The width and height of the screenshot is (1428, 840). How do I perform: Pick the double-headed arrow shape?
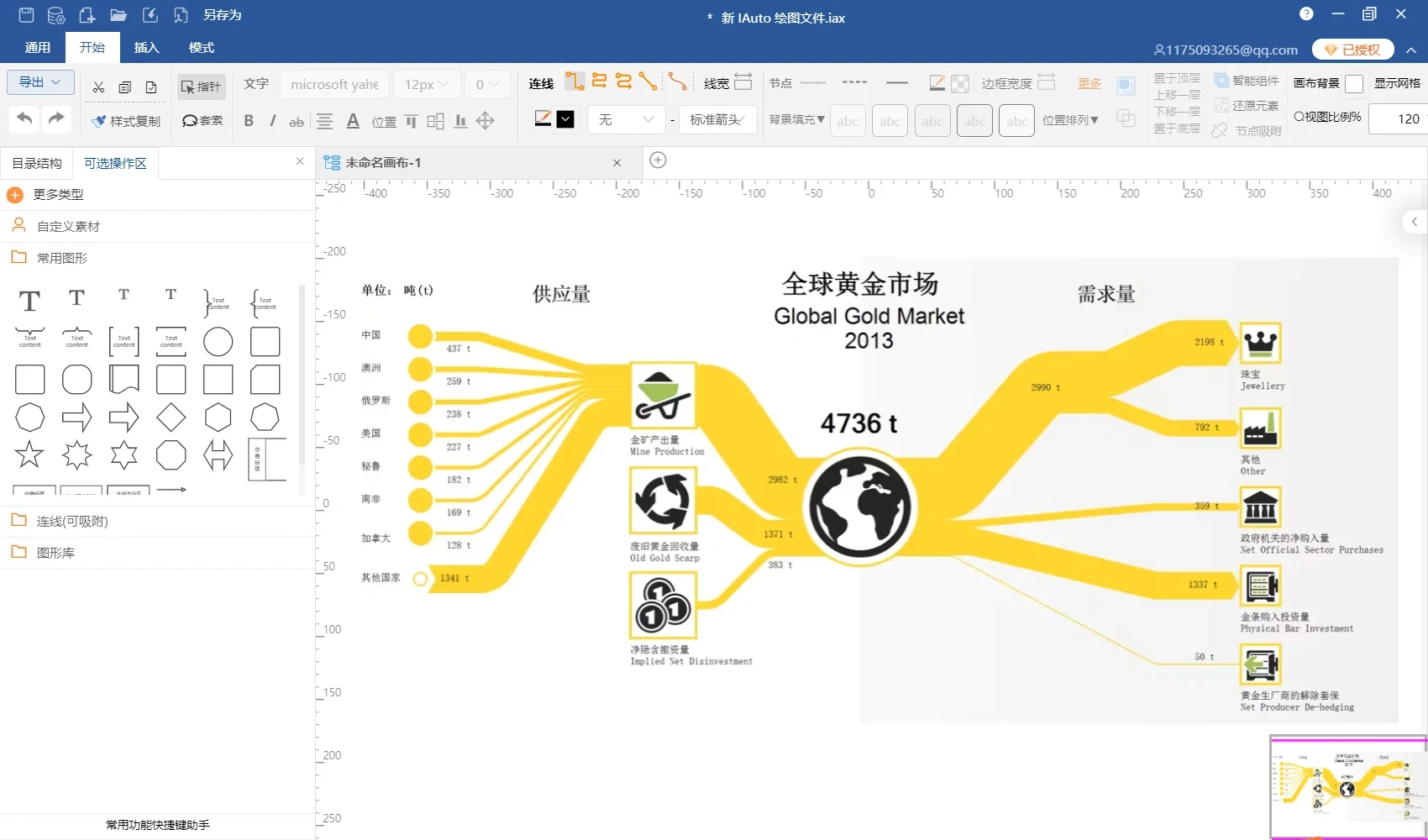(x=218, y=454)
